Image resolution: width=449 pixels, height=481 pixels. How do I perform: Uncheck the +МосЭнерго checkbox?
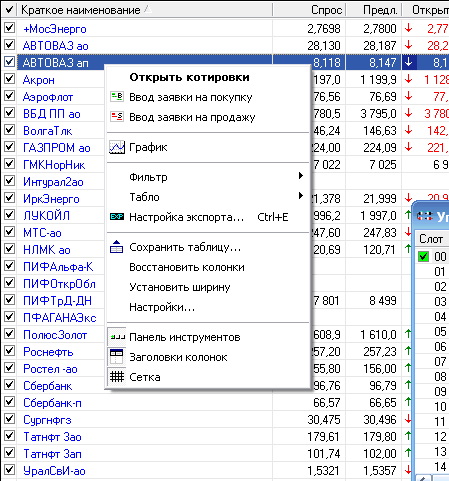click(9, 28)
